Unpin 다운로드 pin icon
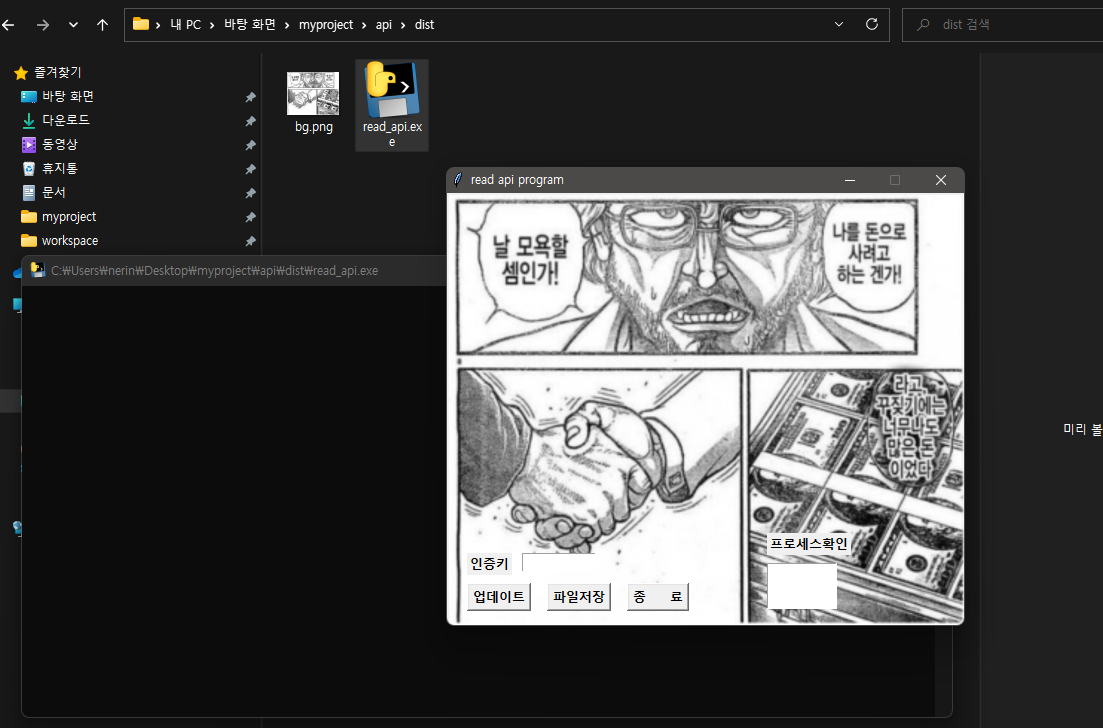This screenshot has width=1103, height=728. pyautogui.click(x=250, y=121)
